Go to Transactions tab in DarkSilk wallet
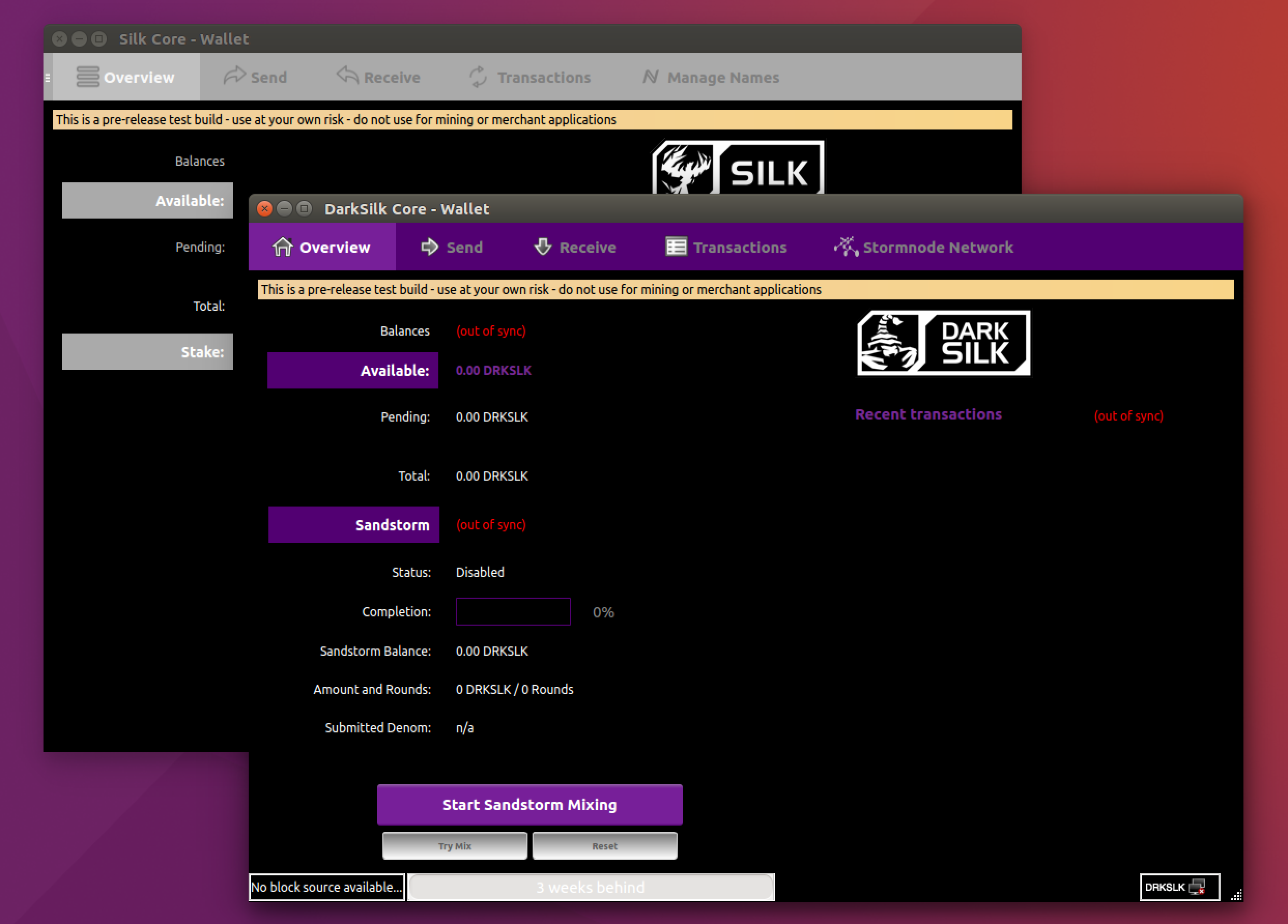 [726, 247]
